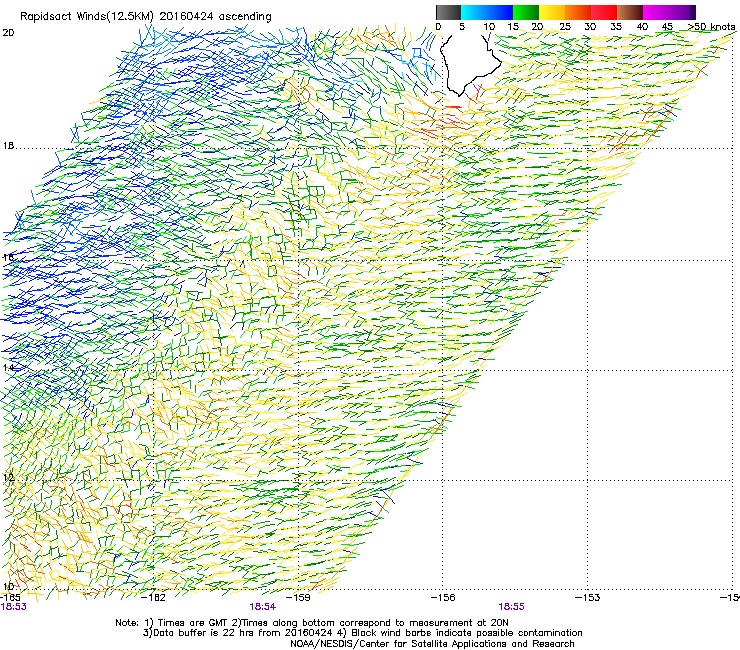The image size is (740, 650).
Task: Click the brown 35-40 knots legend swatch
Action: (x=630, y=12)
